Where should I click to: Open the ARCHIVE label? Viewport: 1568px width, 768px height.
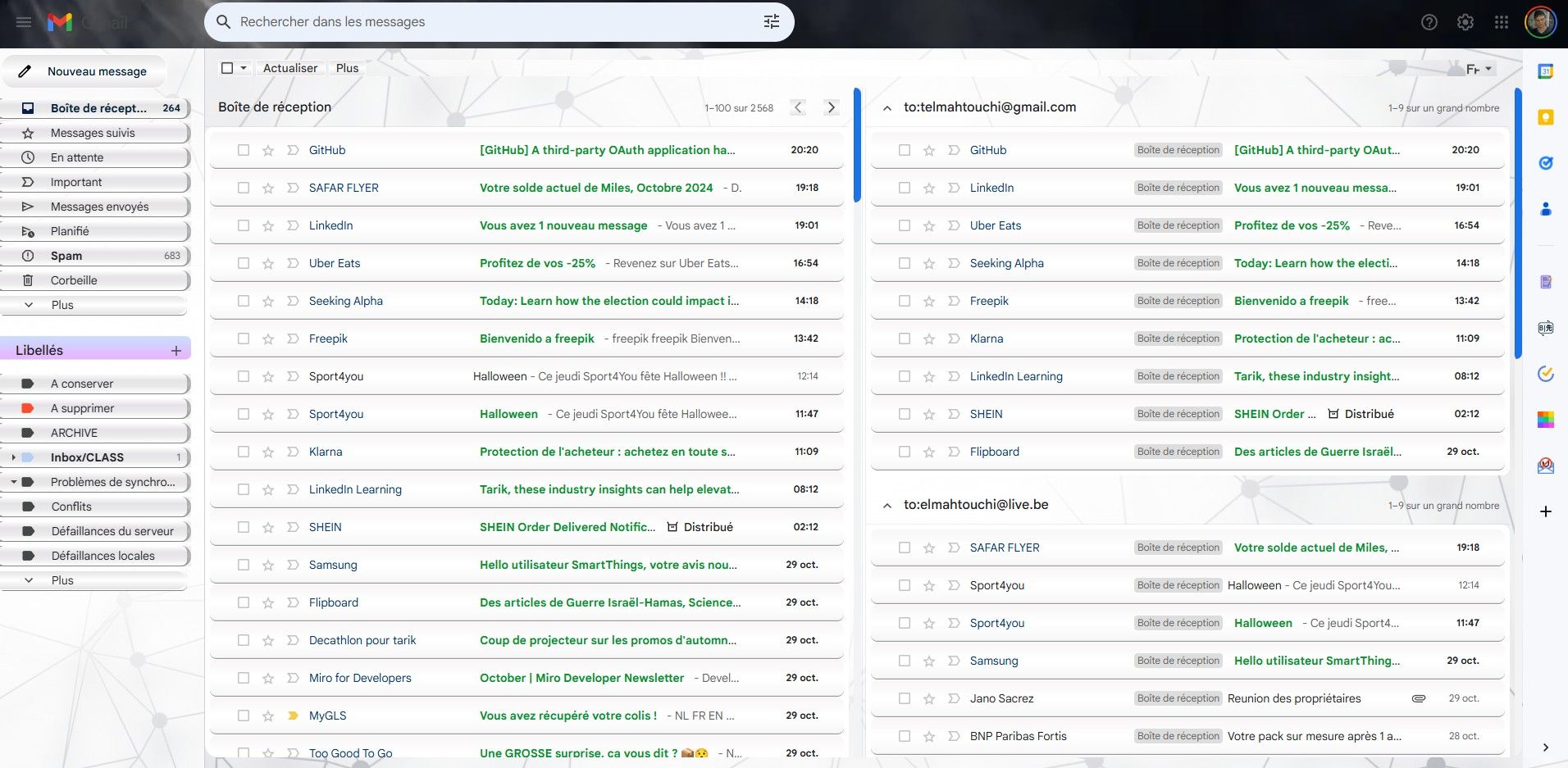(x=96, y=433)
